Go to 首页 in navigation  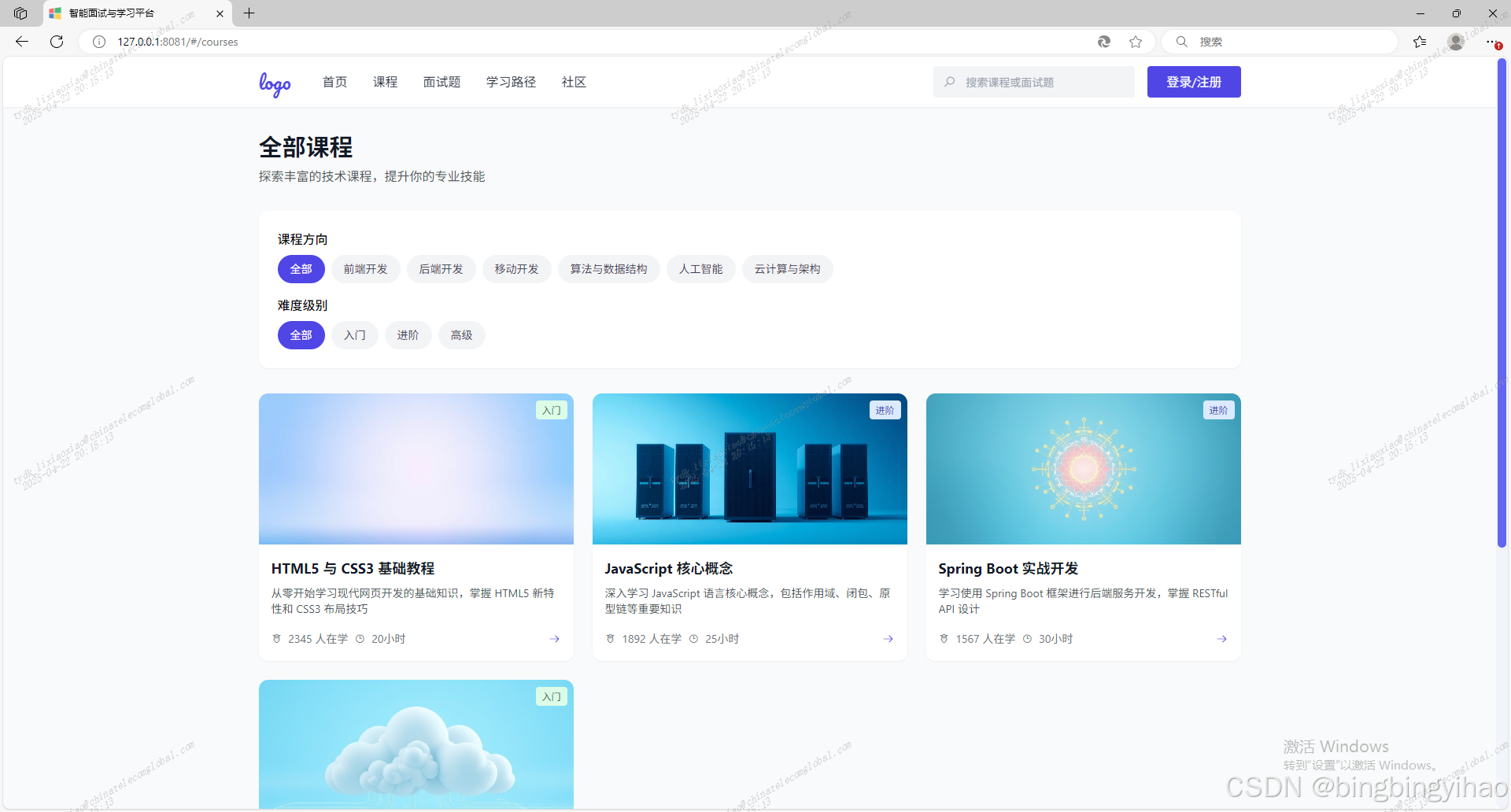[x=334, y=82]
